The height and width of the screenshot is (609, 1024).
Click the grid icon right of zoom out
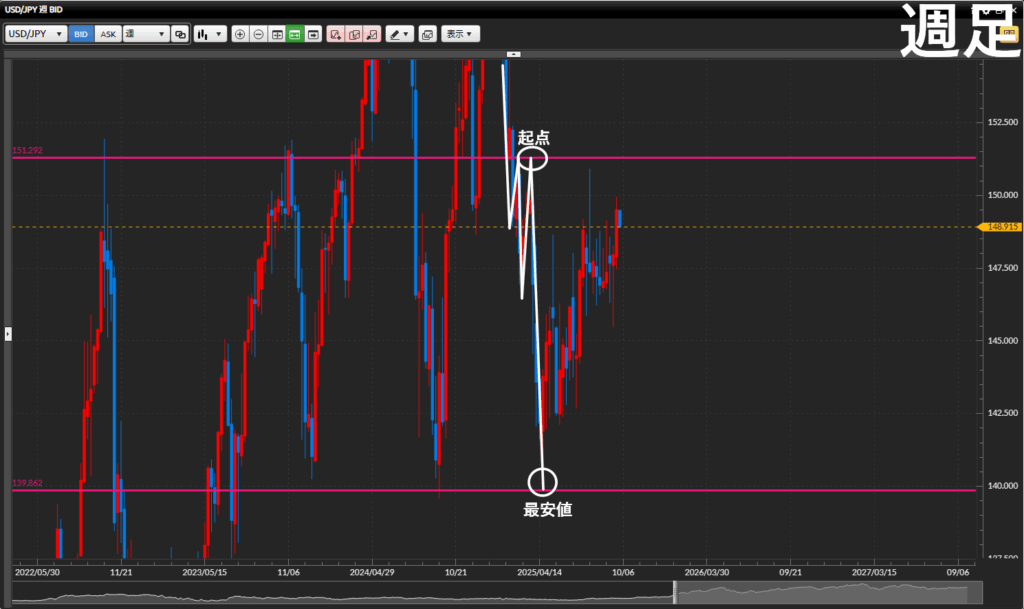click(x=277, y=34)
